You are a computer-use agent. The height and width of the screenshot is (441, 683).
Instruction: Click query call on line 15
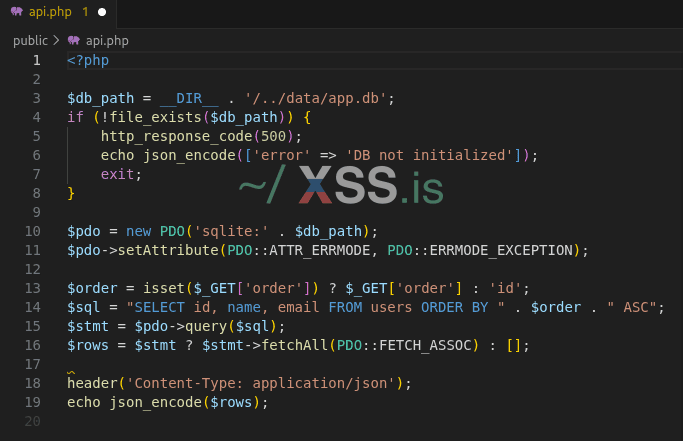pos(206,326)
